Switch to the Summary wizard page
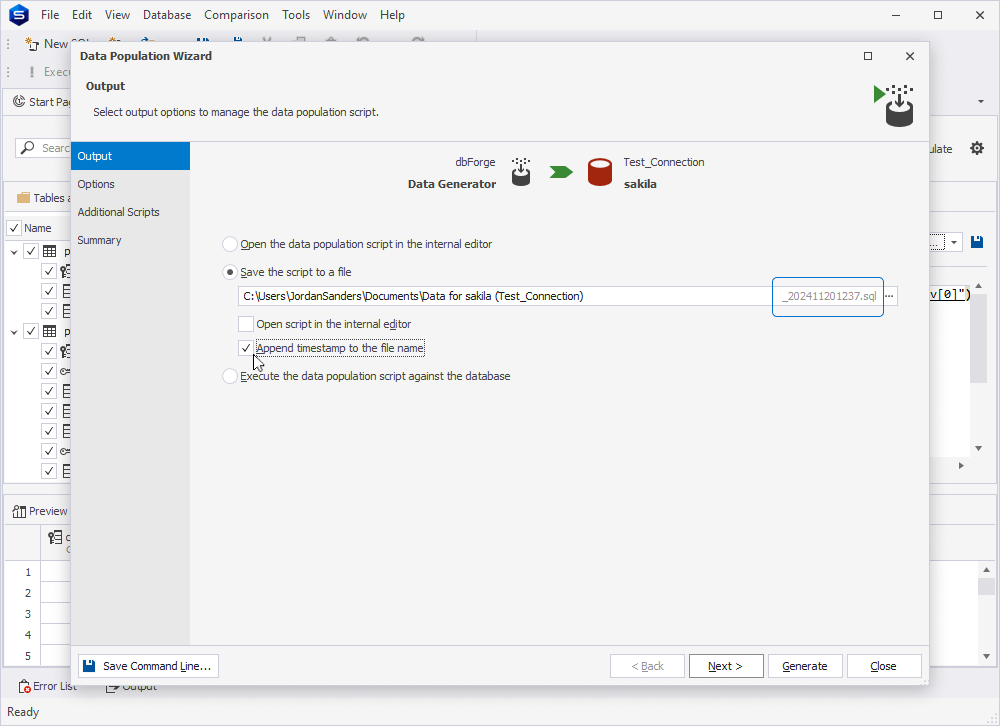1000x726 pixels. 130,241
